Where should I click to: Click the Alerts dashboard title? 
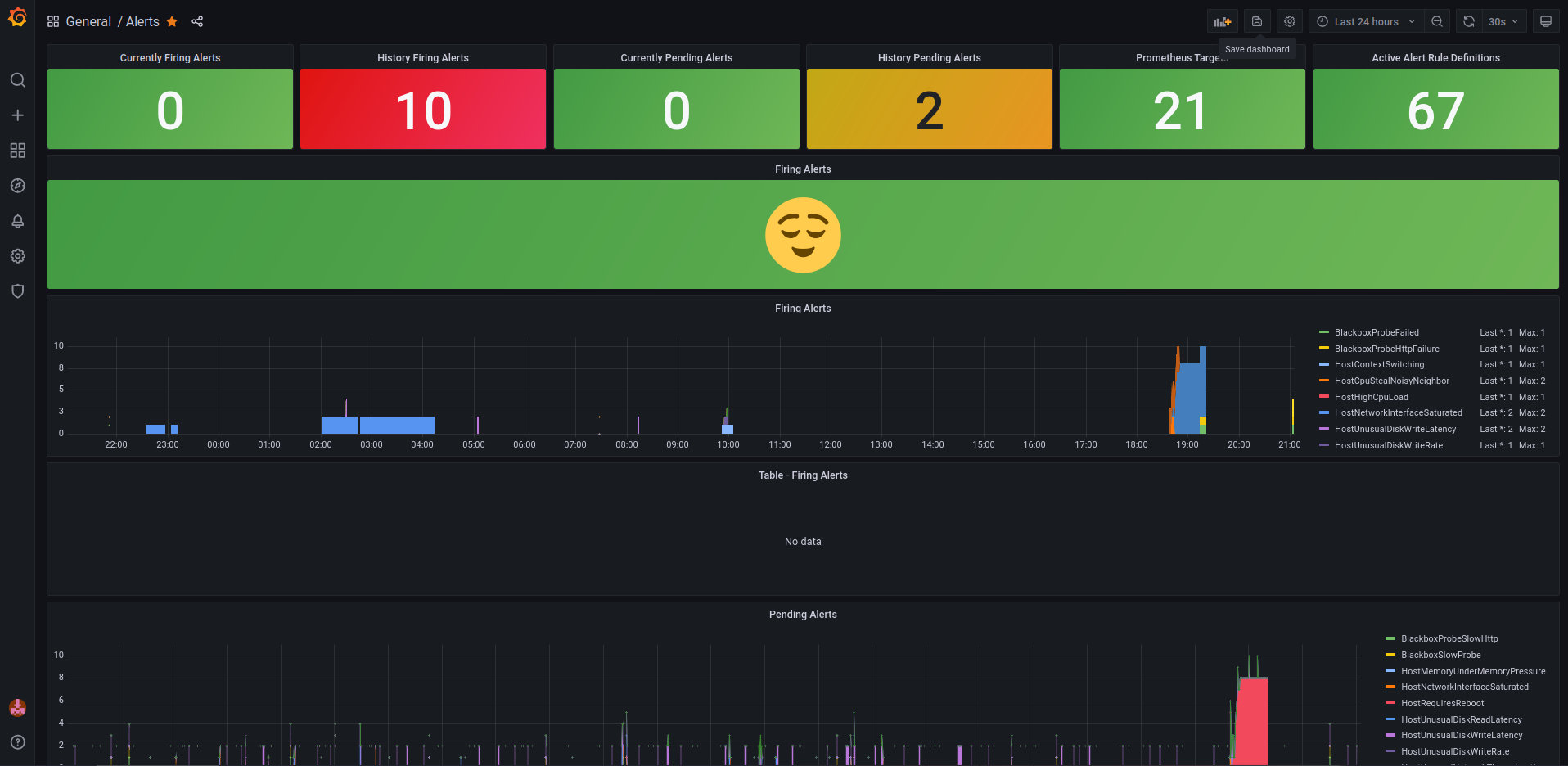click(x=142, y=22)
